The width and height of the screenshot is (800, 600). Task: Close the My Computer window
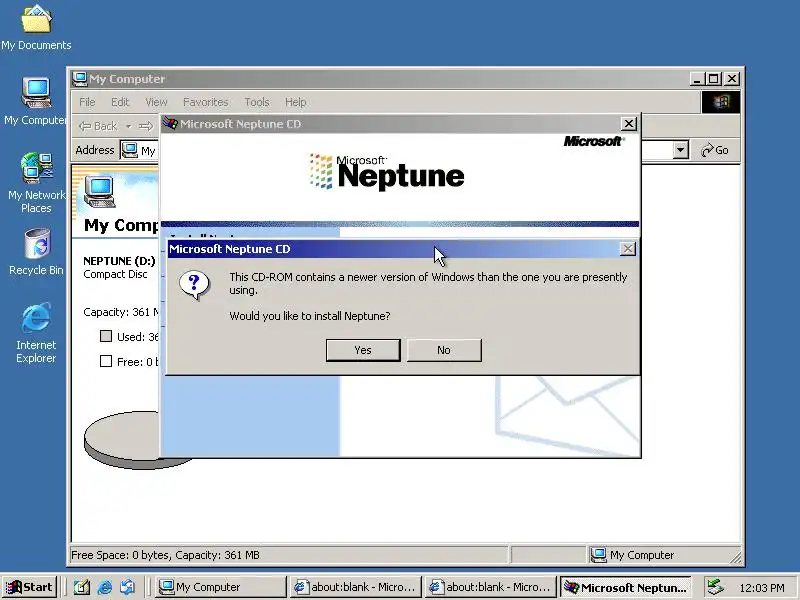coord(732,79)
